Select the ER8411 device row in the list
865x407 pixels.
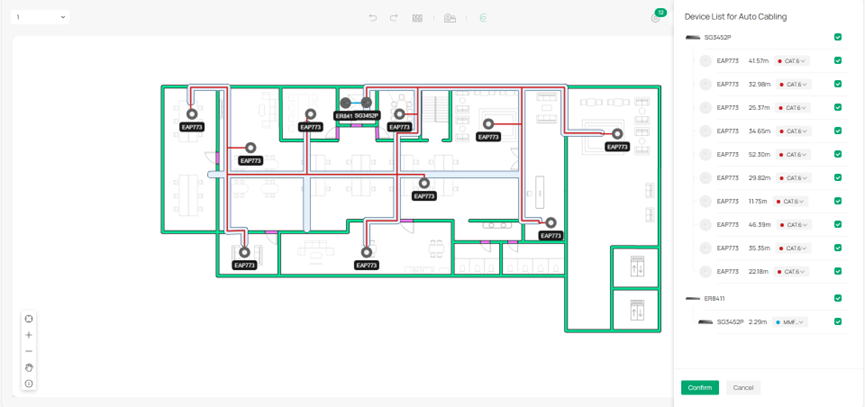click(714, 298)
